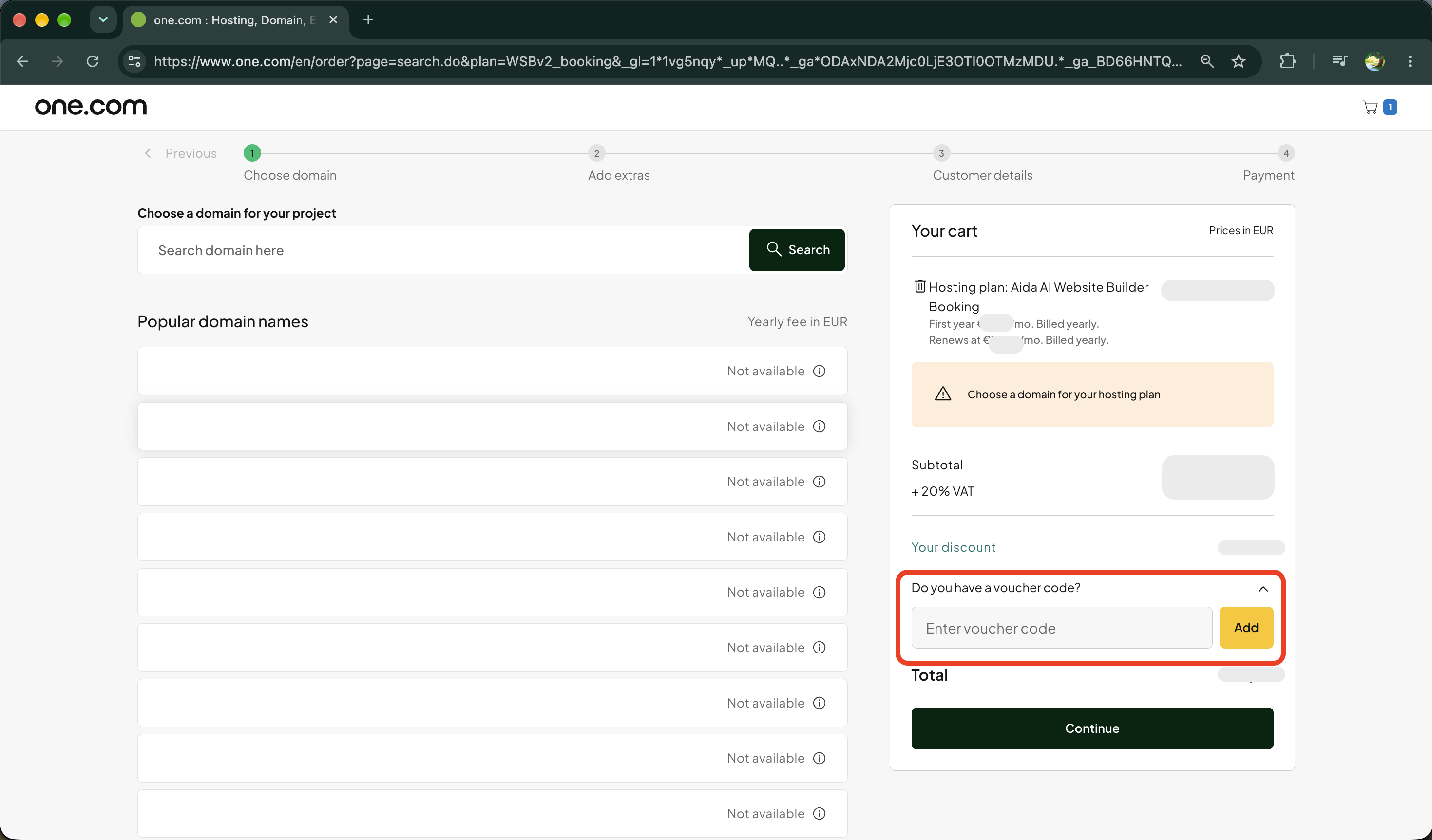Collapse the voucher code section

pos(1262,588)
